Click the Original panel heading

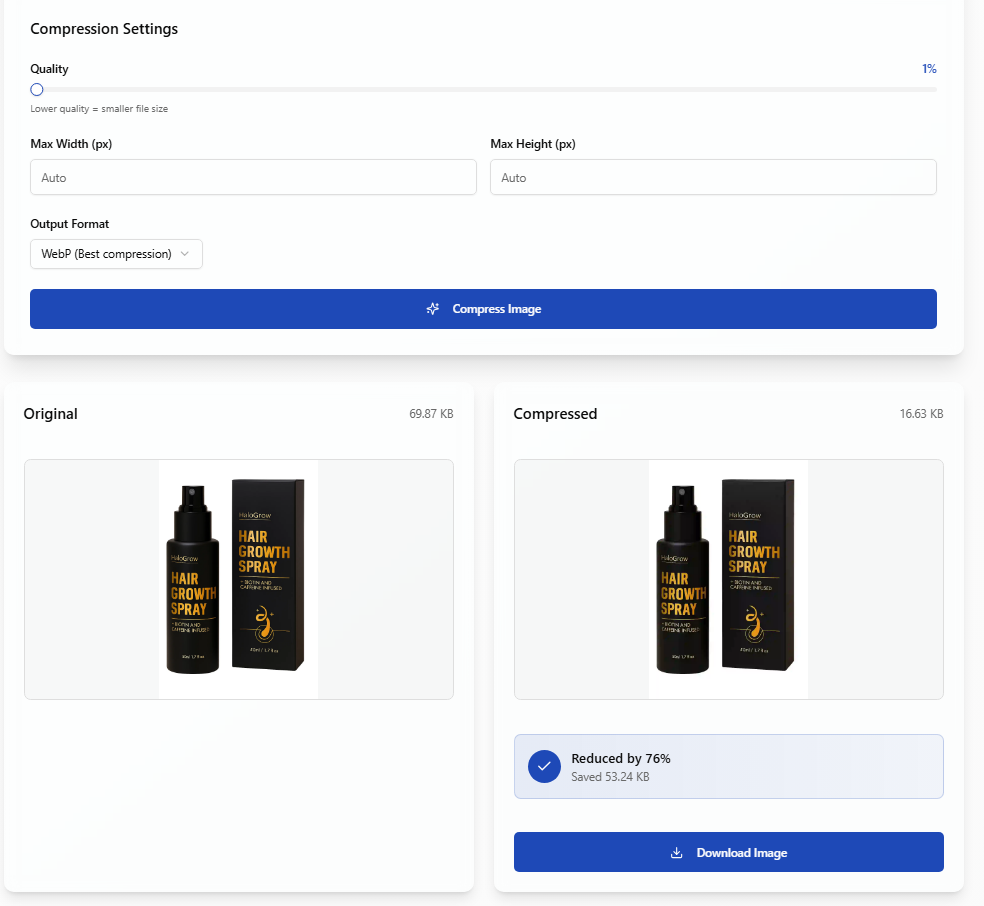point(50,413)
